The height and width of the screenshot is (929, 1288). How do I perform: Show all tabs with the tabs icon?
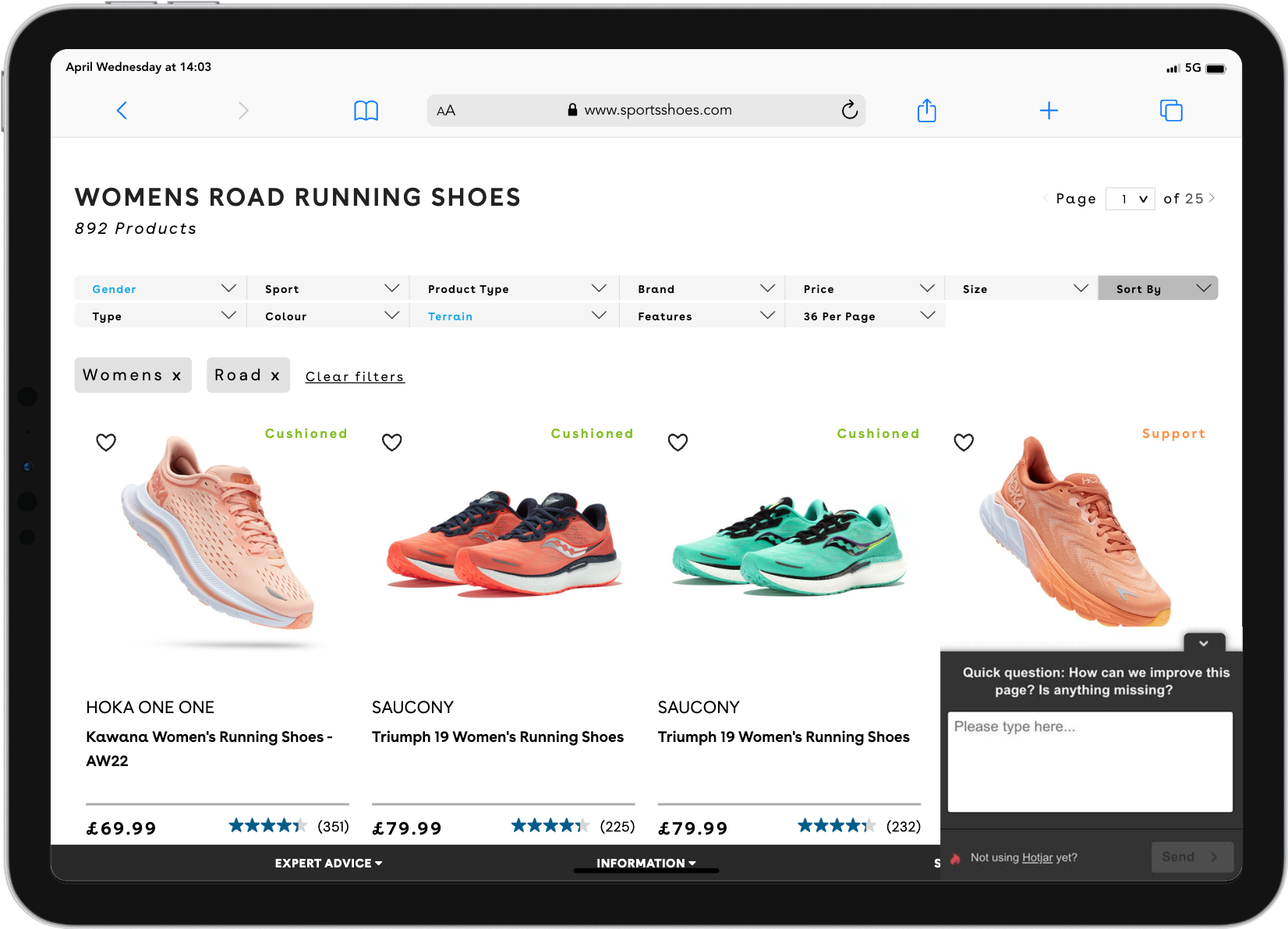tap(1171, 111)
